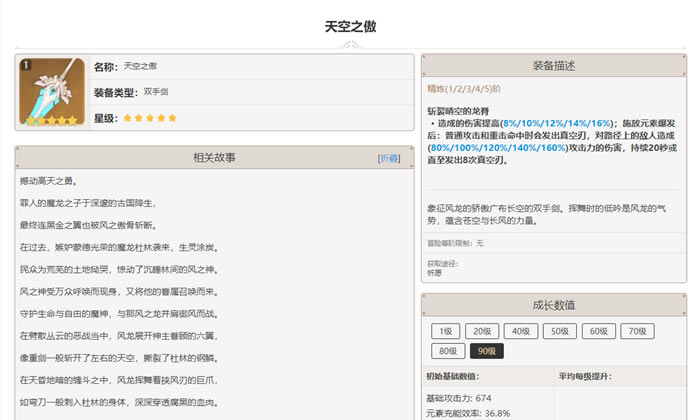Select the 20级 level button

[482, 331]
